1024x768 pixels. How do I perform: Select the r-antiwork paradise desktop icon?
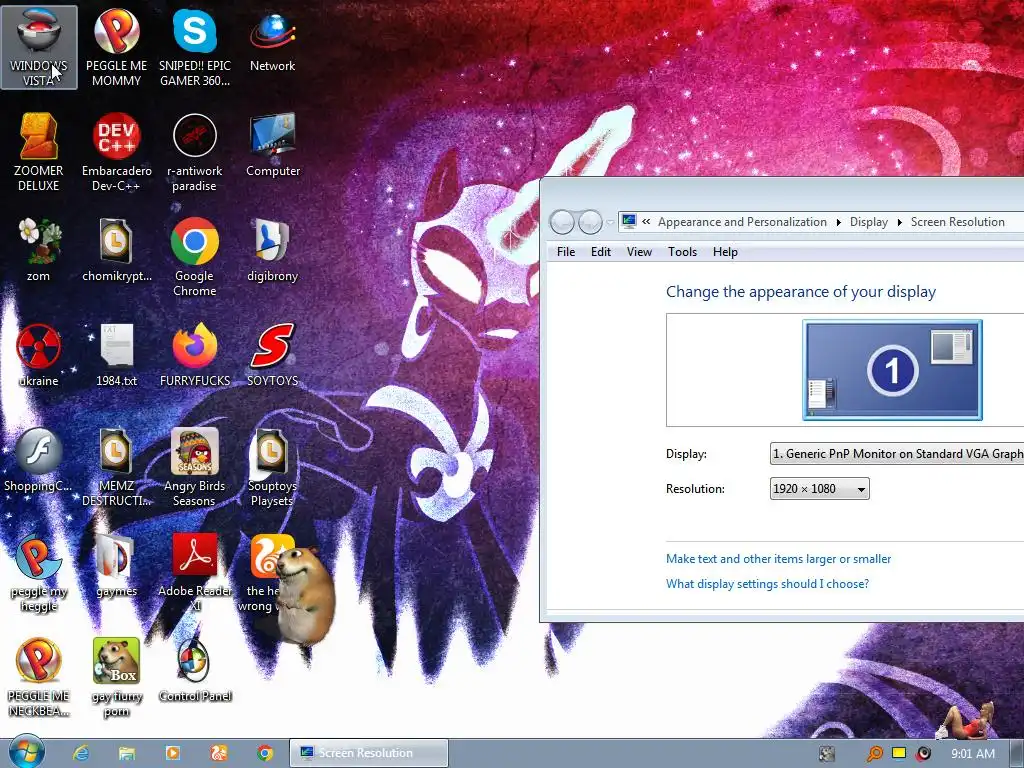pos(195,152)
